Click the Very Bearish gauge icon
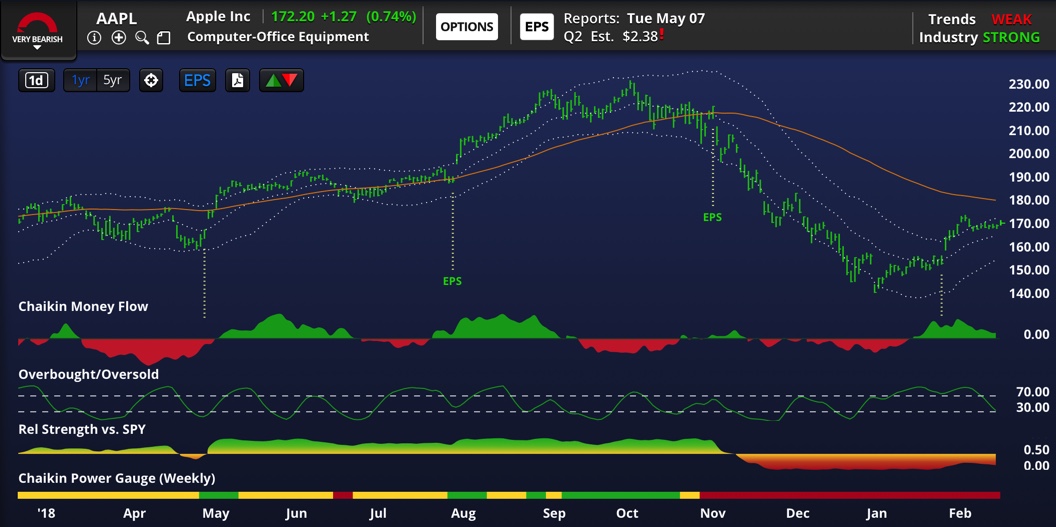The width and height of the screenshot is (1056, 527). coord(37,23)
